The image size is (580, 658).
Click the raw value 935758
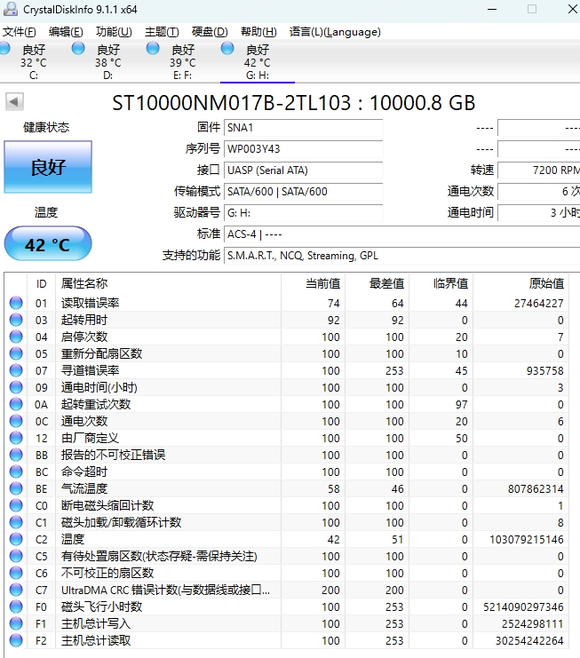point(545,371)
